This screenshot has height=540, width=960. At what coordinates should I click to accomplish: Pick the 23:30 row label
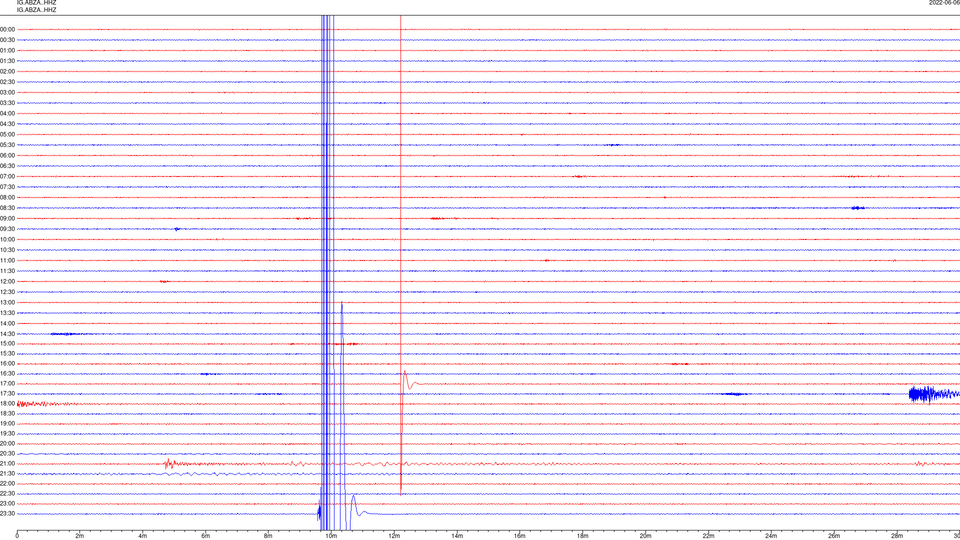(x=7, y=514)
